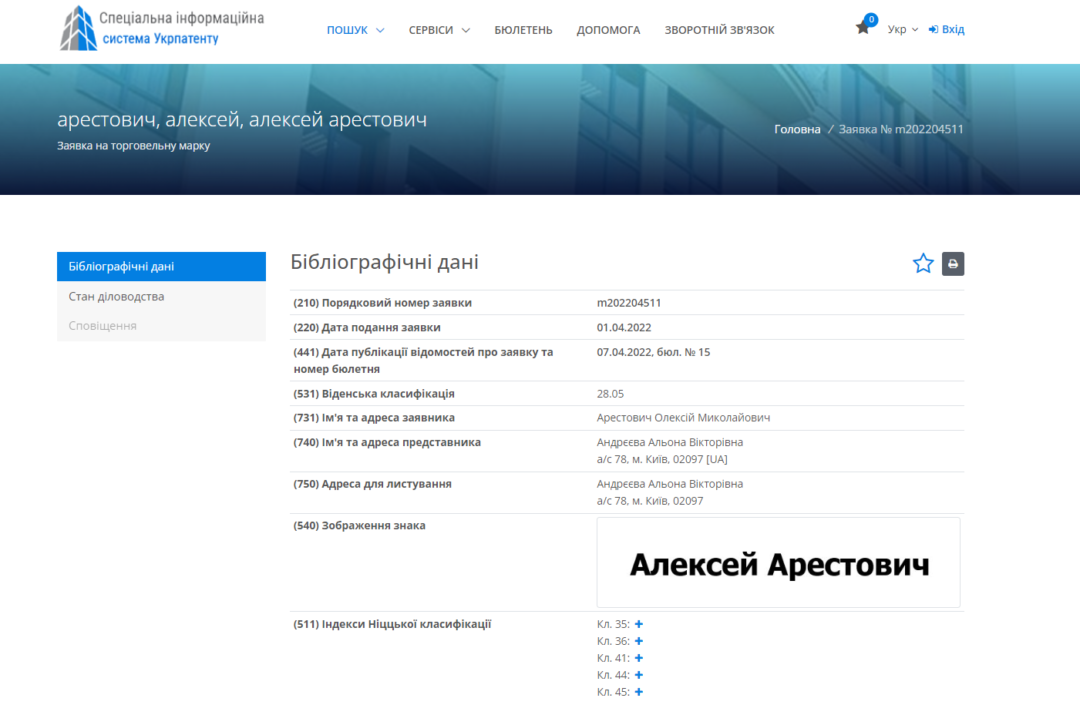
Task: Switch to Стан діловодства tab
Action: tap(116, 297)
